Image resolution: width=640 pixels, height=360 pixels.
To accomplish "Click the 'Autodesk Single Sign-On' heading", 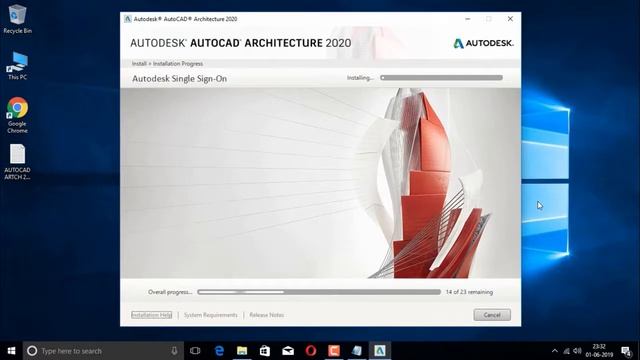I will pos(179,79).
